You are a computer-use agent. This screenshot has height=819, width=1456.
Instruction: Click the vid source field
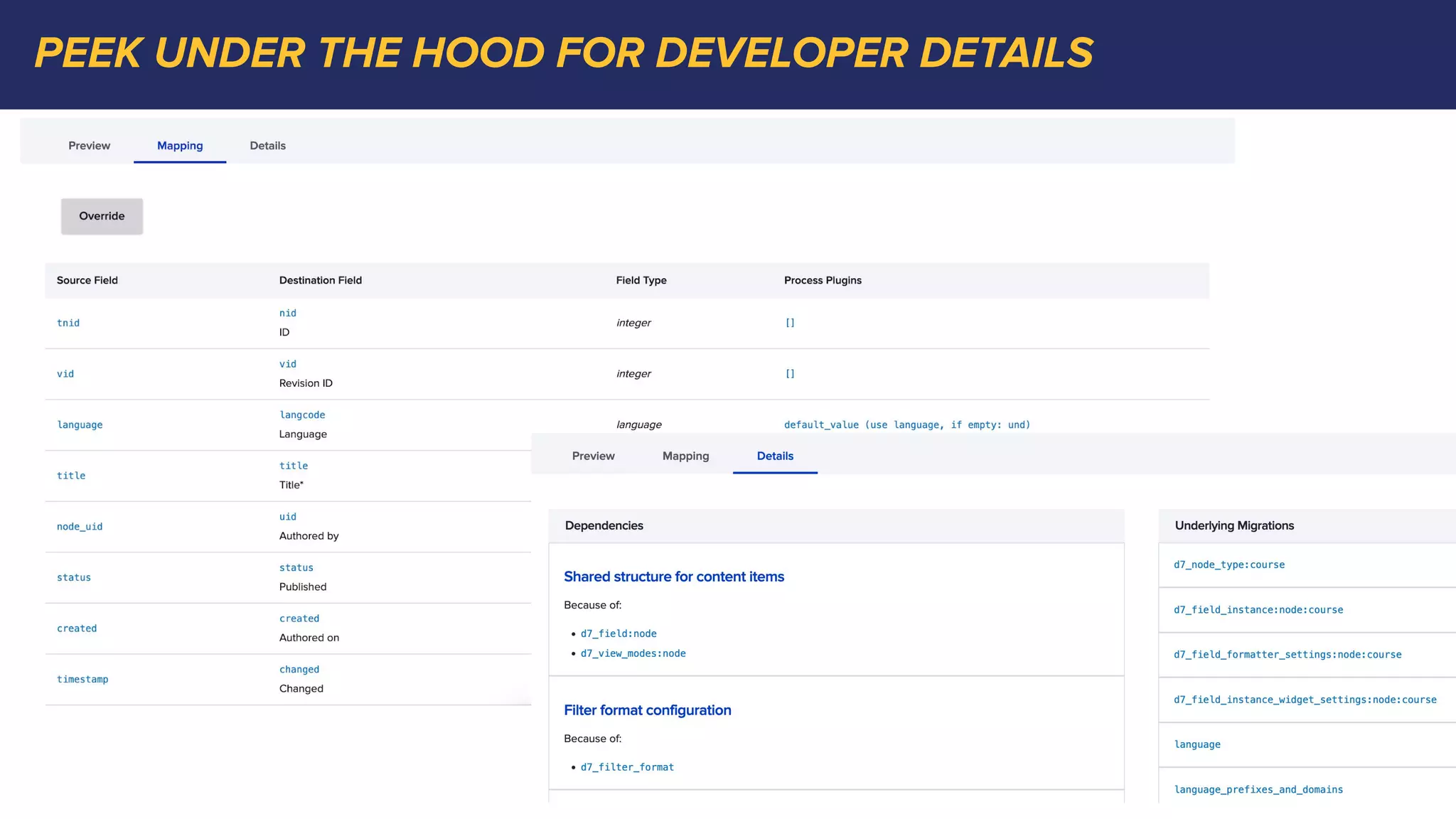click(65, 374)
